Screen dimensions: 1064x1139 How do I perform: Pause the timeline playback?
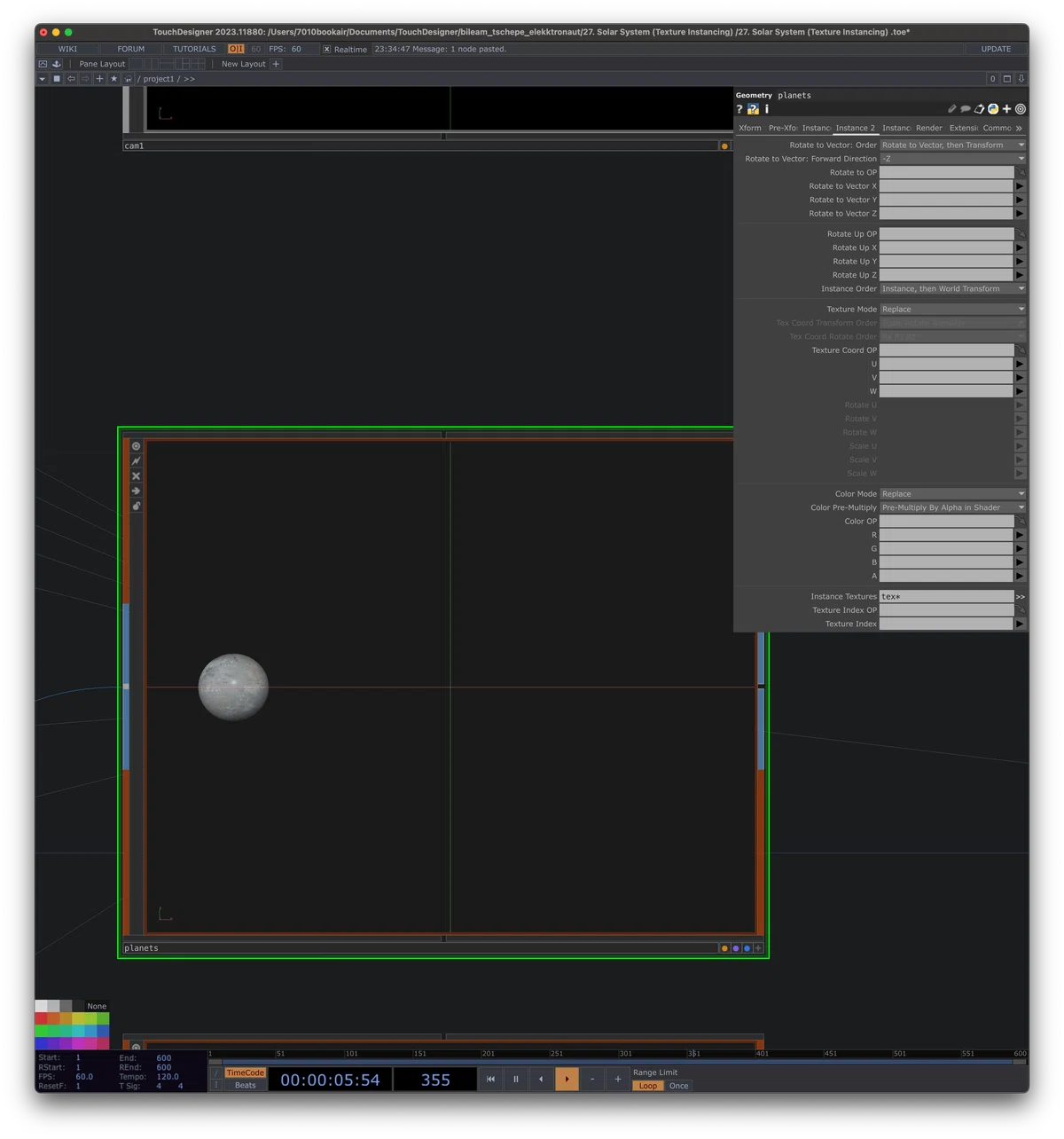click(516, 1080)
